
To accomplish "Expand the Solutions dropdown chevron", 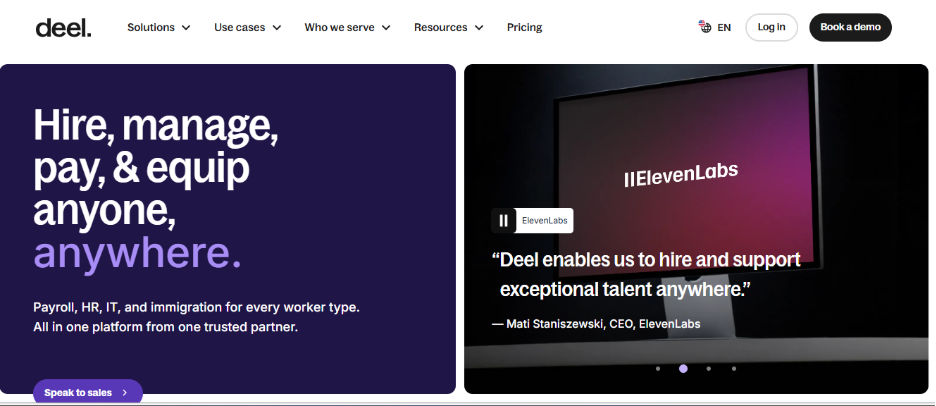I will (x=186, y=27).
